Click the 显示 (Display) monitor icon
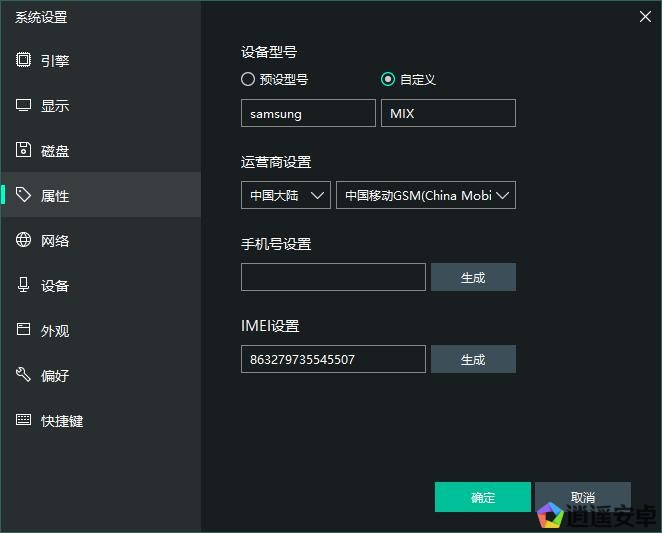The image size is (662, 533). (24, 105)
